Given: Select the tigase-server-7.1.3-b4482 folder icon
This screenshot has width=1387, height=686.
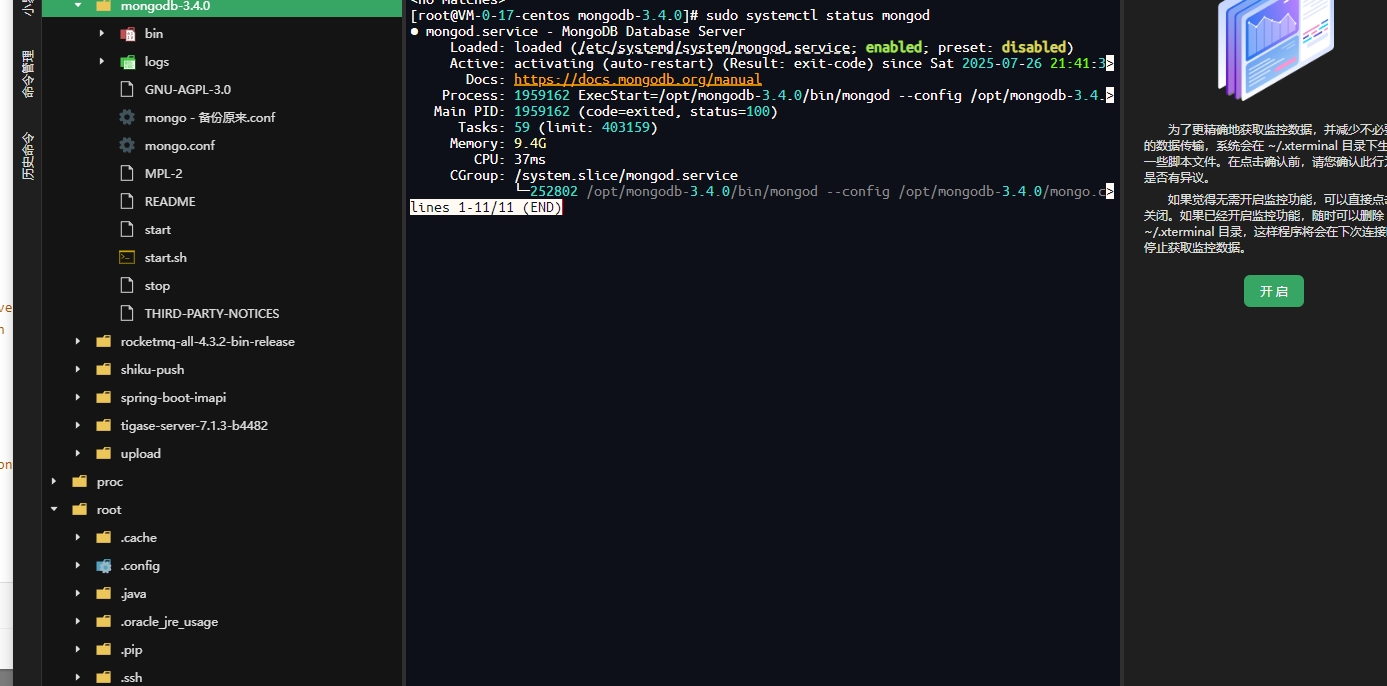Looking at the screenshot, I should pyautogui.click(x=103, y=425).
